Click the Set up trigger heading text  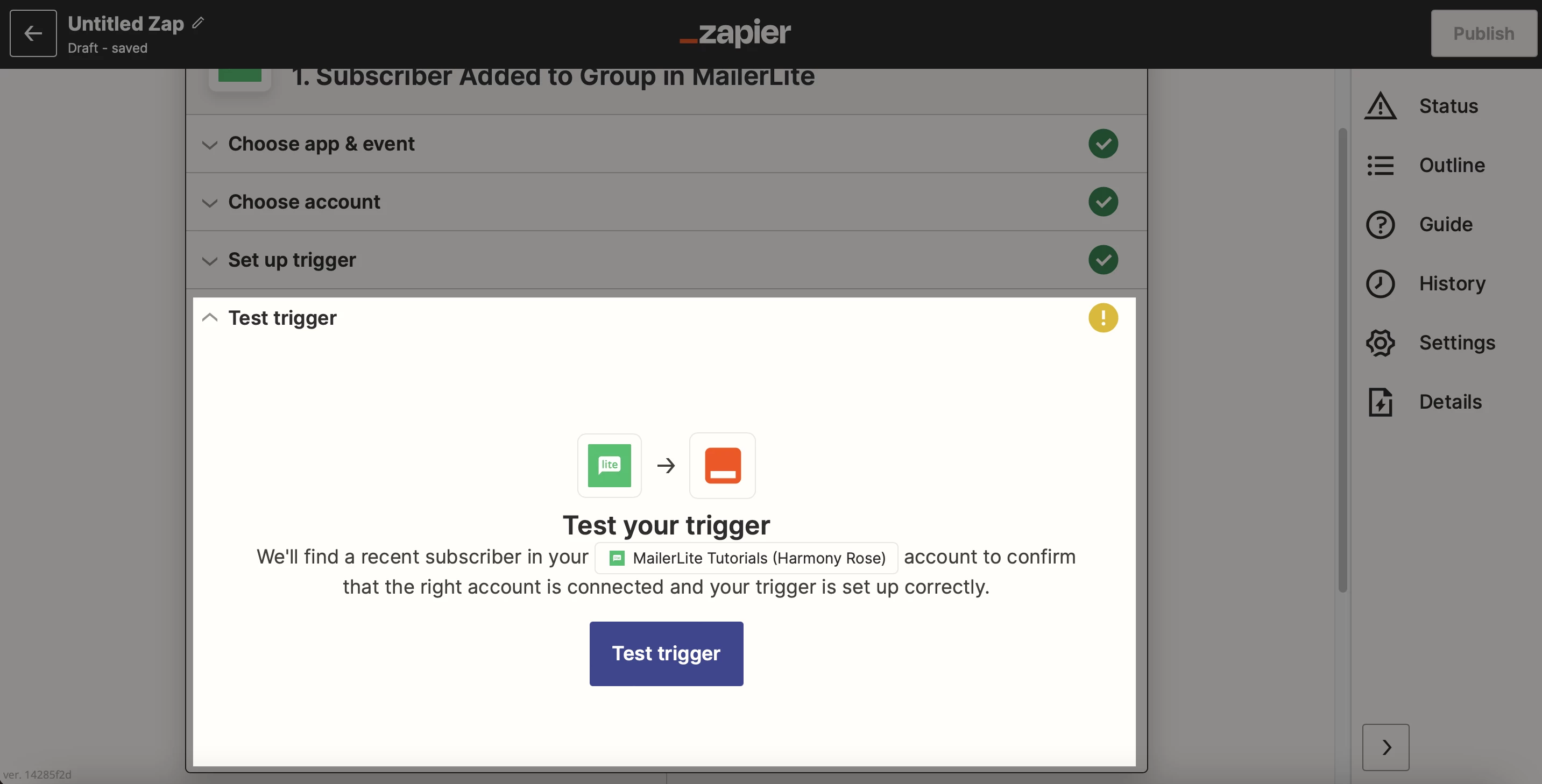click(292, 260)
